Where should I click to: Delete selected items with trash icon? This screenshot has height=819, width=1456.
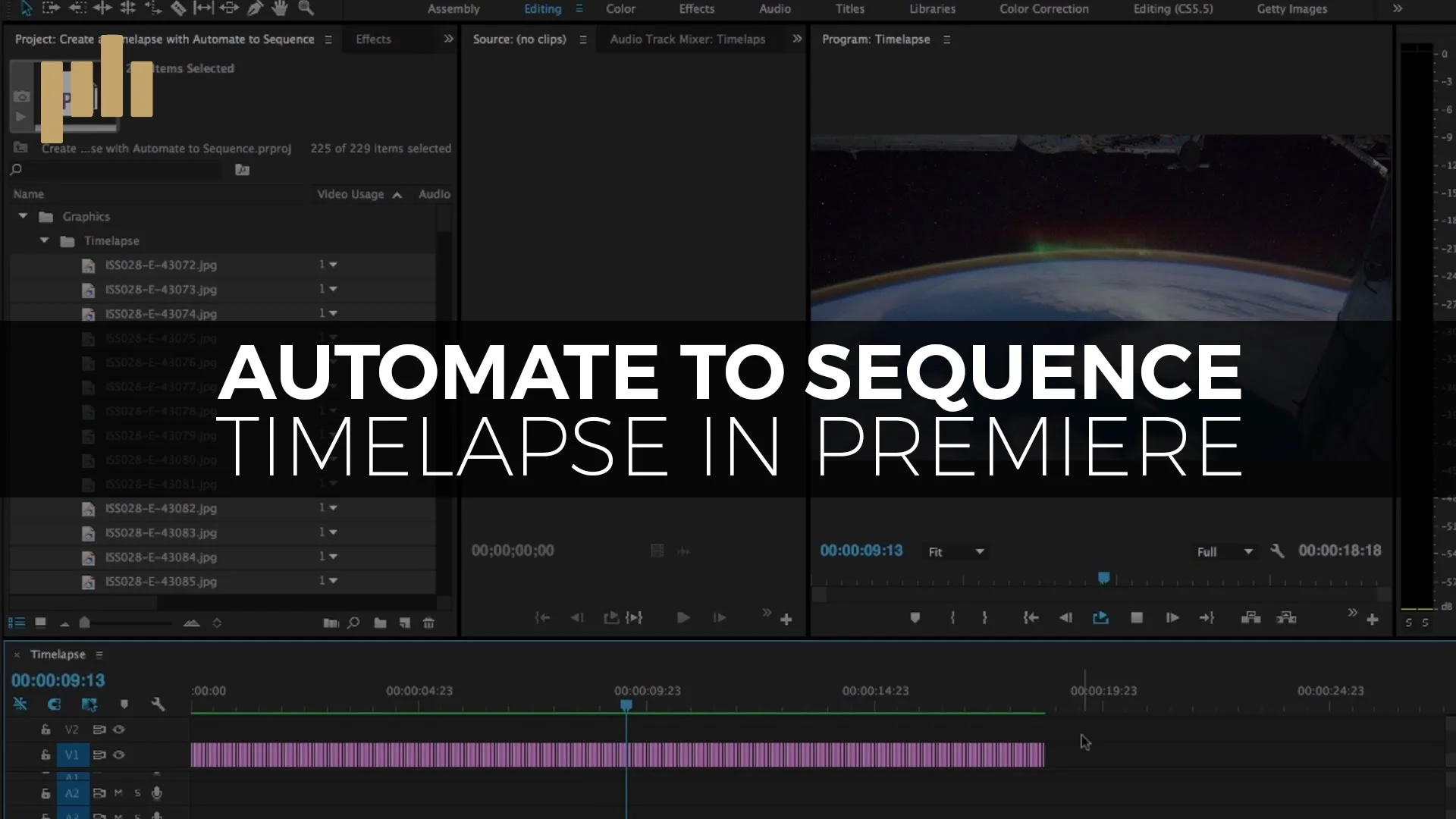click(x=428, y=623)
